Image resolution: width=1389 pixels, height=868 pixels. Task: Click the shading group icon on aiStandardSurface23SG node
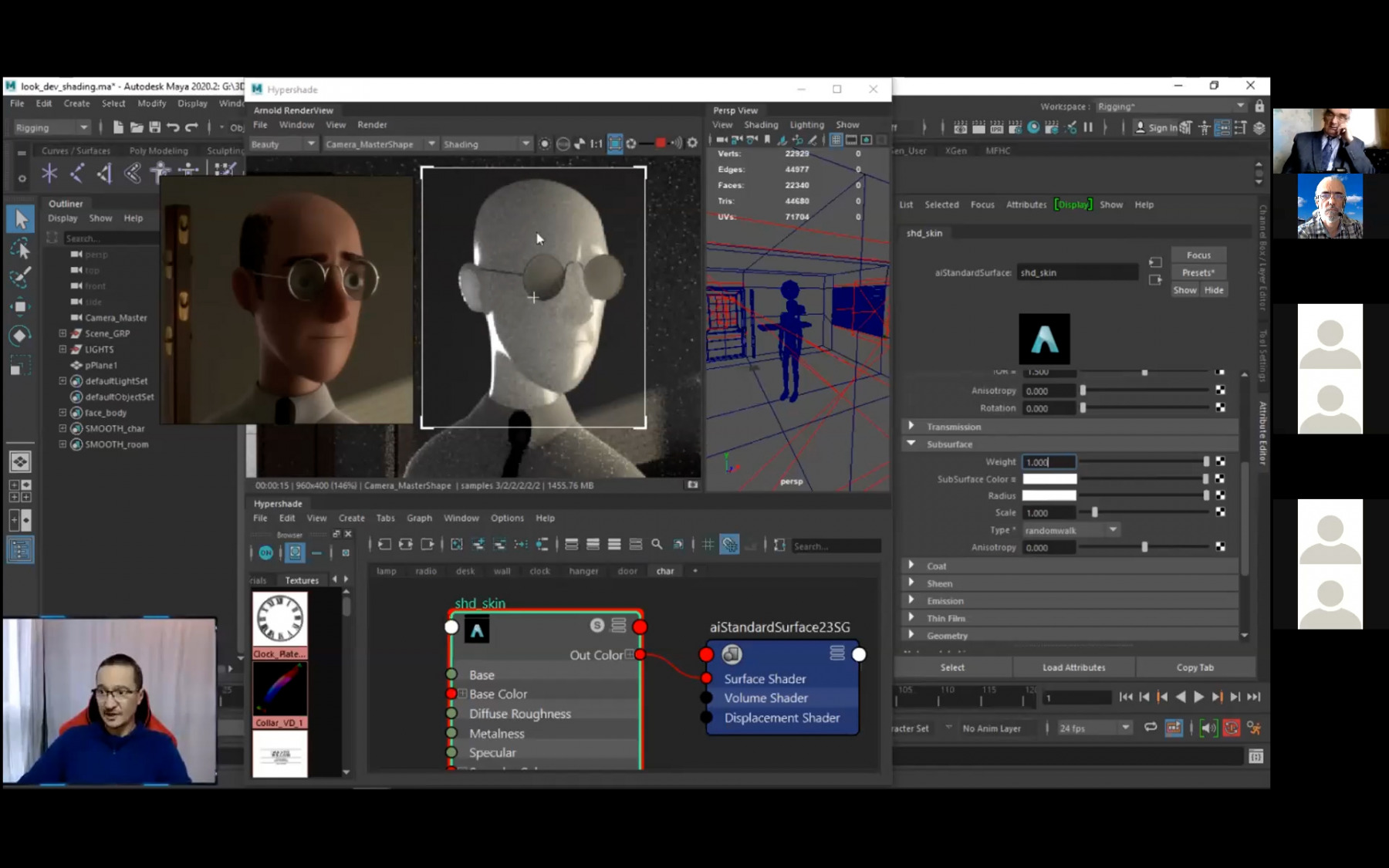(732, 654)
